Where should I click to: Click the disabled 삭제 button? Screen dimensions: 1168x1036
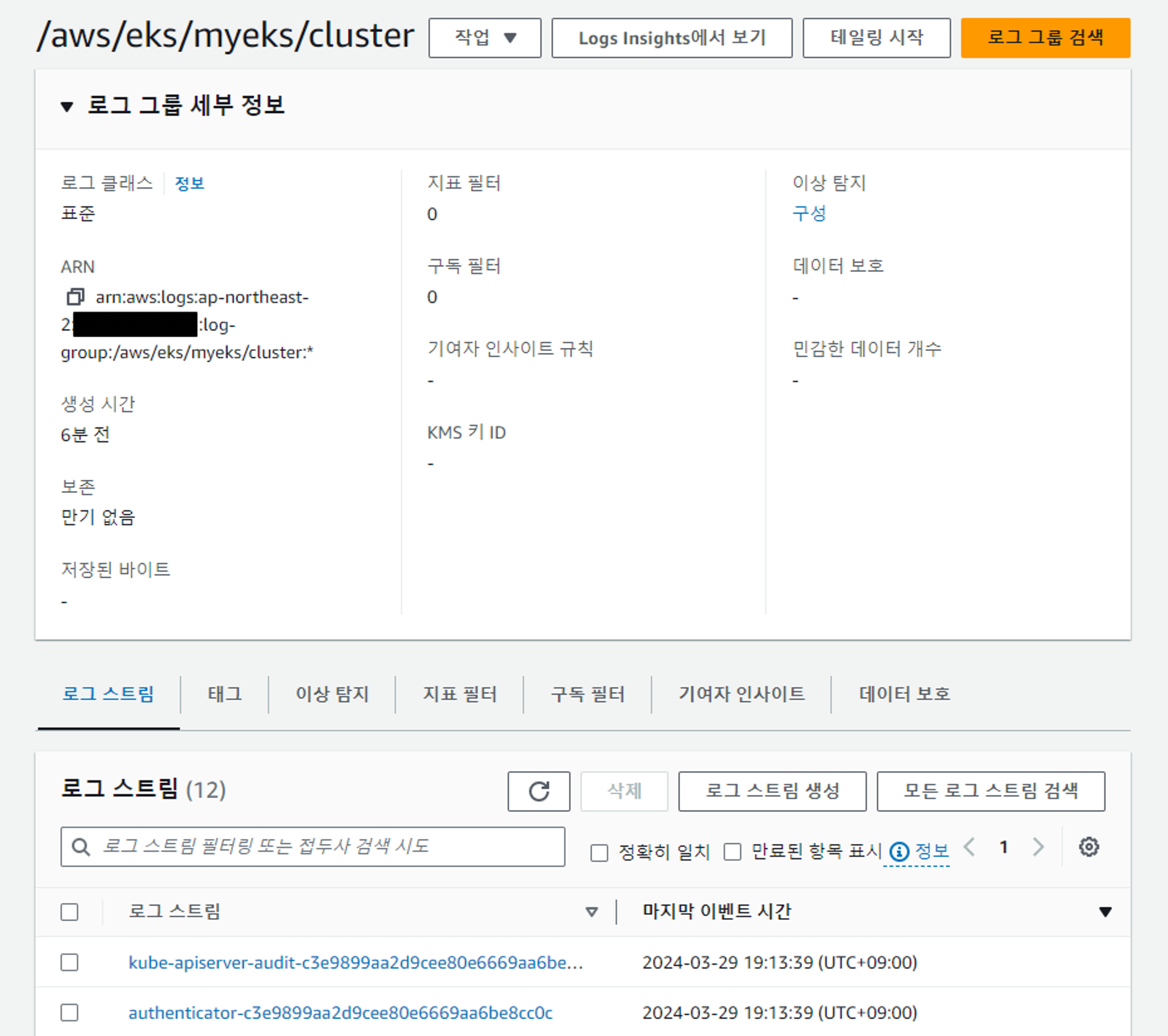(624, 791)
